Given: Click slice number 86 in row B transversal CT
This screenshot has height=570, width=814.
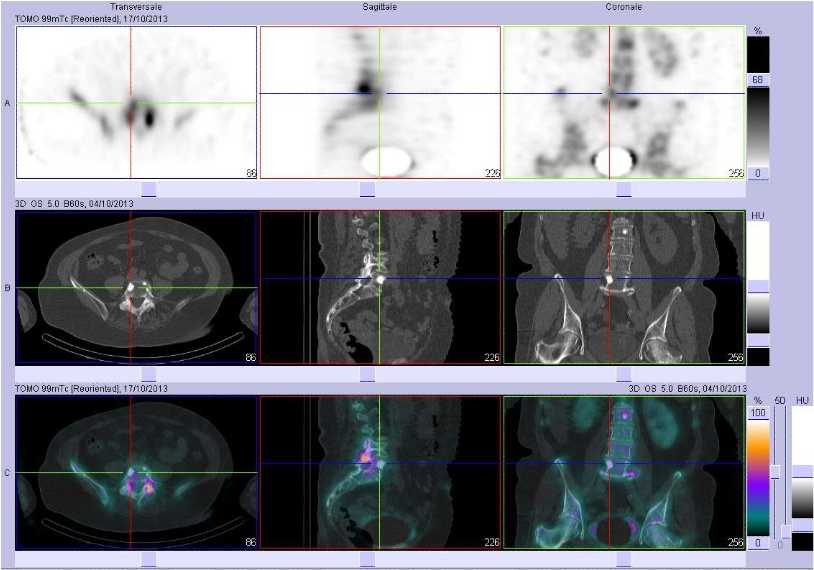Looking at the screenshot, I should (x=251, y=358).
